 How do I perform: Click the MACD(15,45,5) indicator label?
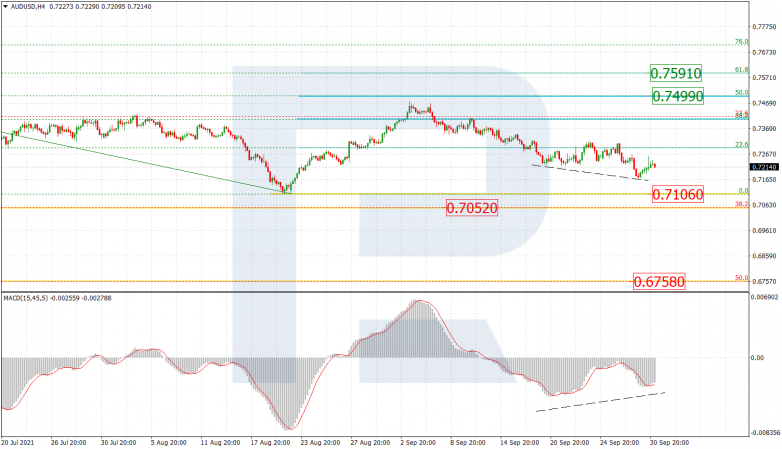pos(25,298)
